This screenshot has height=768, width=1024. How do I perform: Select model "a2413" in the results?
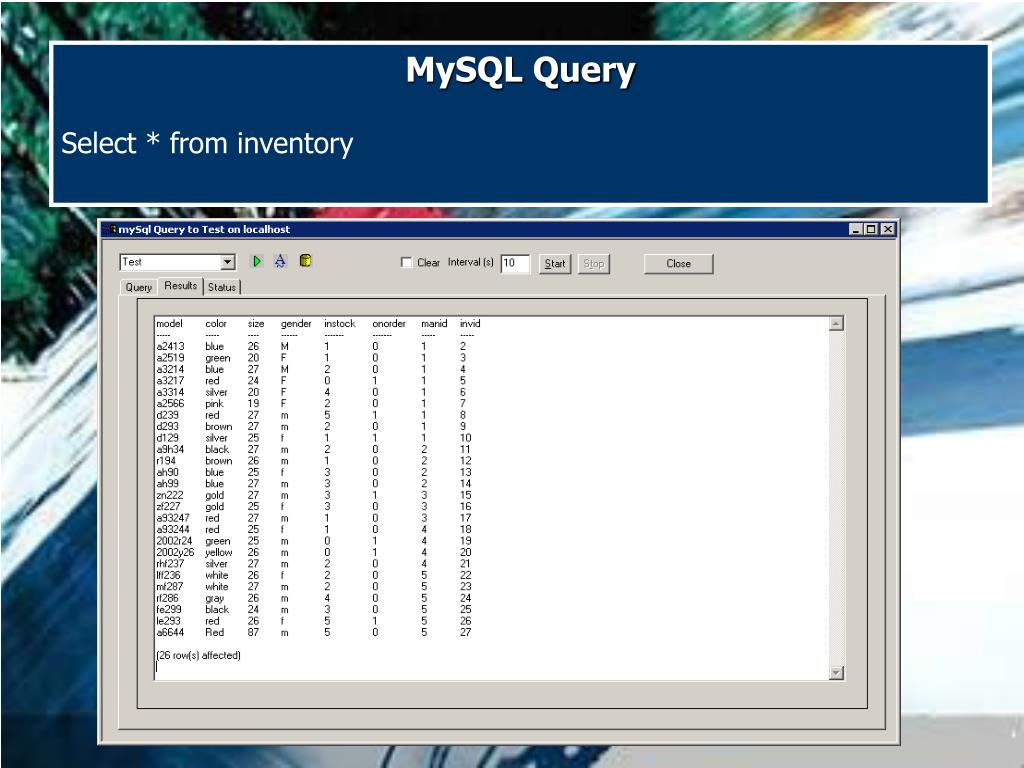pos(170,347)
